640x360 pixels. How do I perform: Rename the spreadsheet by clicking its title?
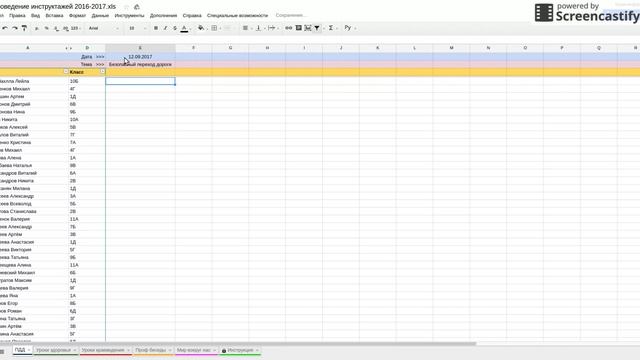pyautogui.click(x=58, y=7)
